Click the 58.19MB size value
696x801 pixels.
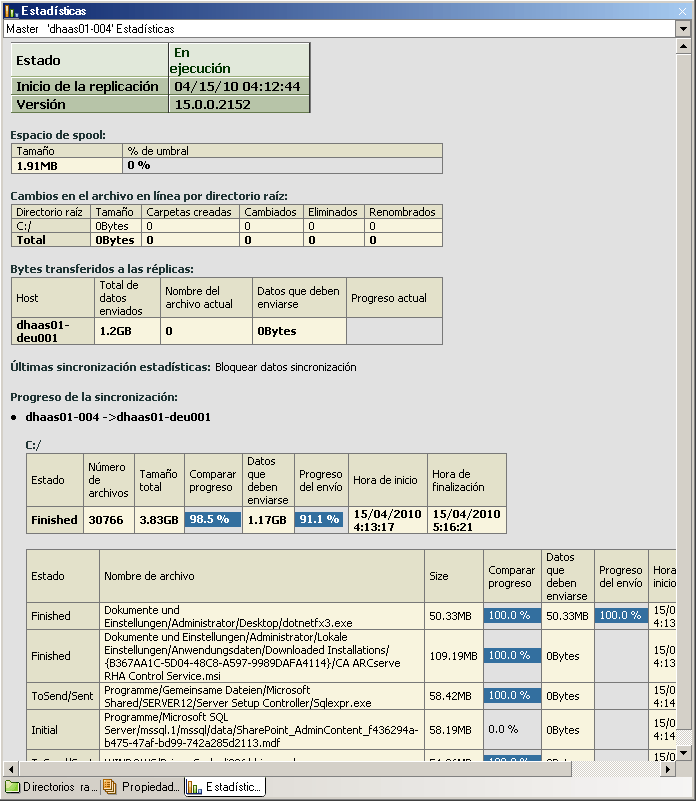(450, 730)
